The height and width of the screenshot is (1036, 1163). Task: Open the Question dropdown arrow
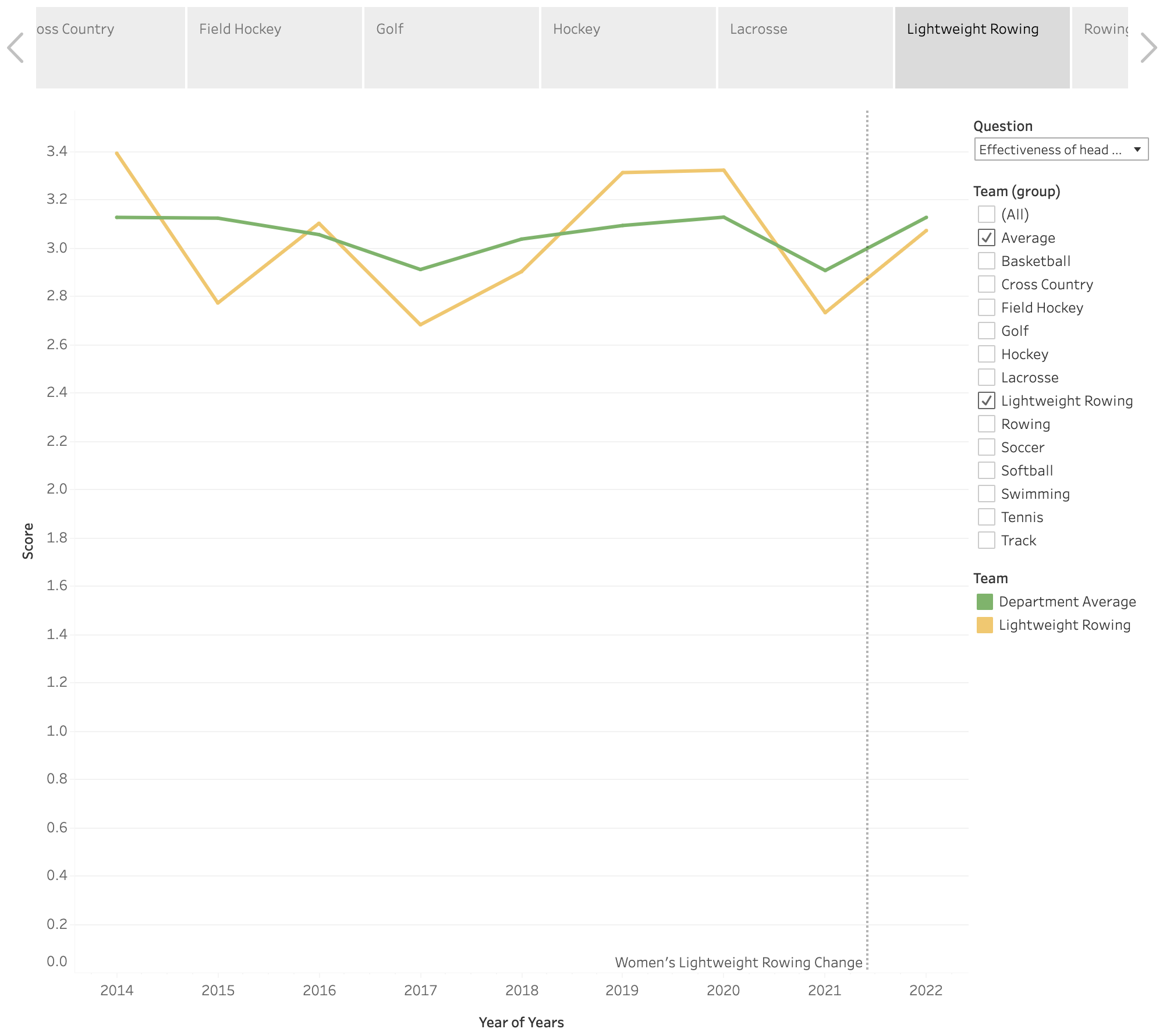[x=1137, y=150]
